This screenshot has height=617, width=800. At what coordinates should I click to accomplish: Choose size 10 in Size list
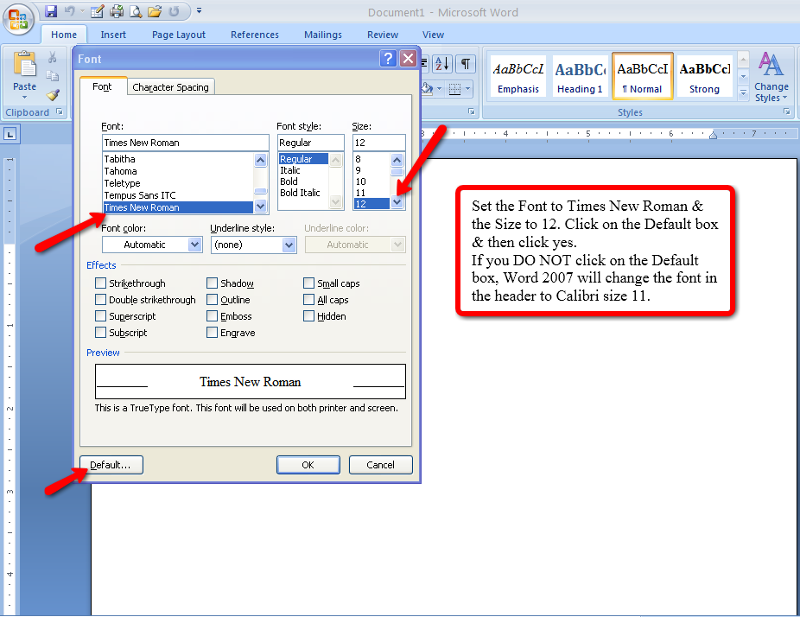coord(361,181)
